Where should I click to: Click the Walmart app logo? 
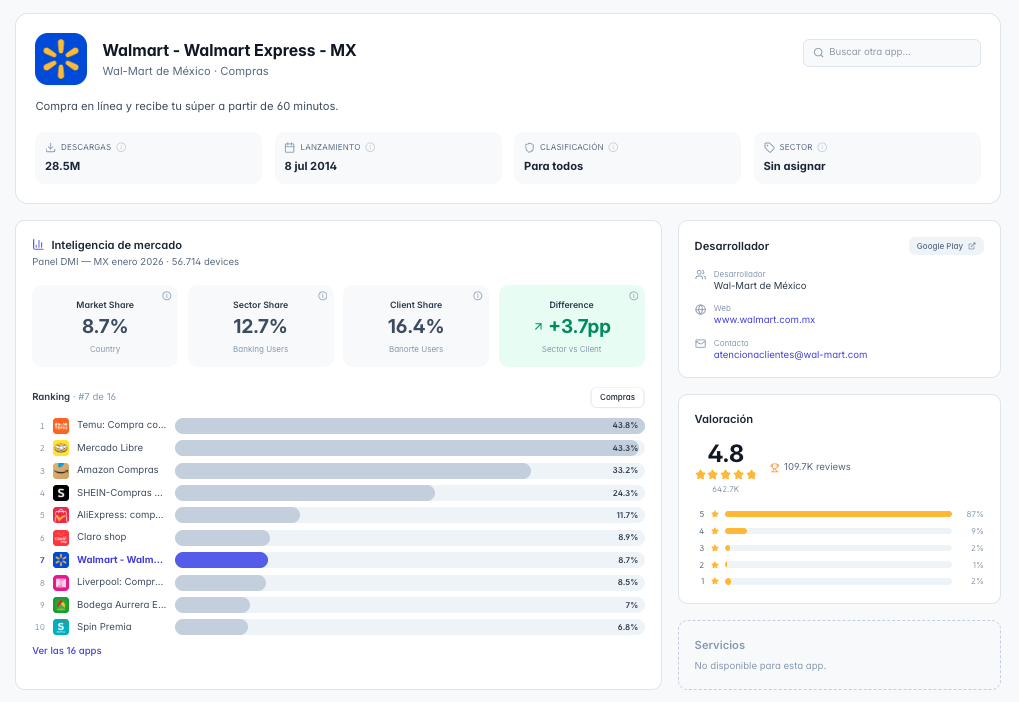(61, 59)
